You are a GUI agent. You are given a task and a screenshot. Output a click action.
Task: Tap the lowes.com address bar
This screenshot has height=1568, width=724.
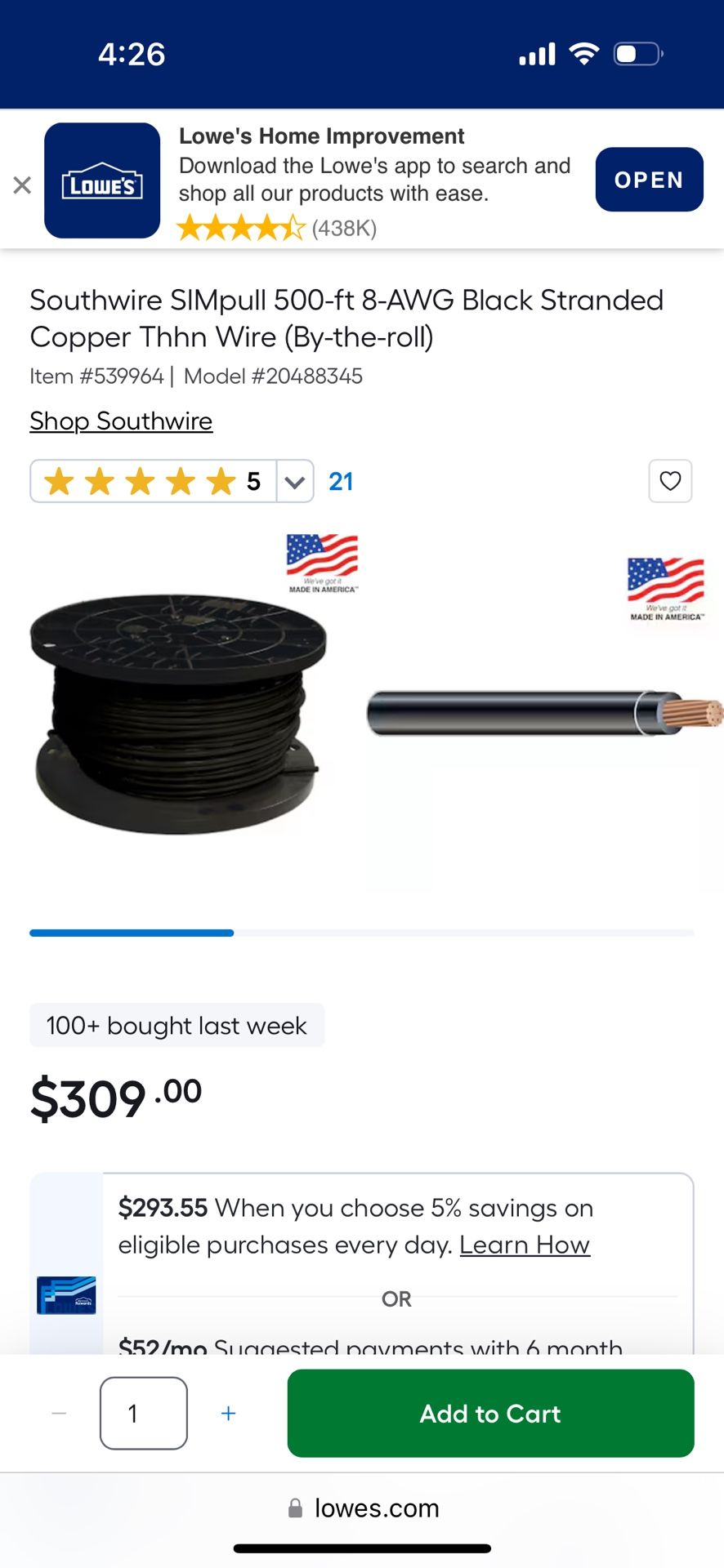click(362, 1508)
